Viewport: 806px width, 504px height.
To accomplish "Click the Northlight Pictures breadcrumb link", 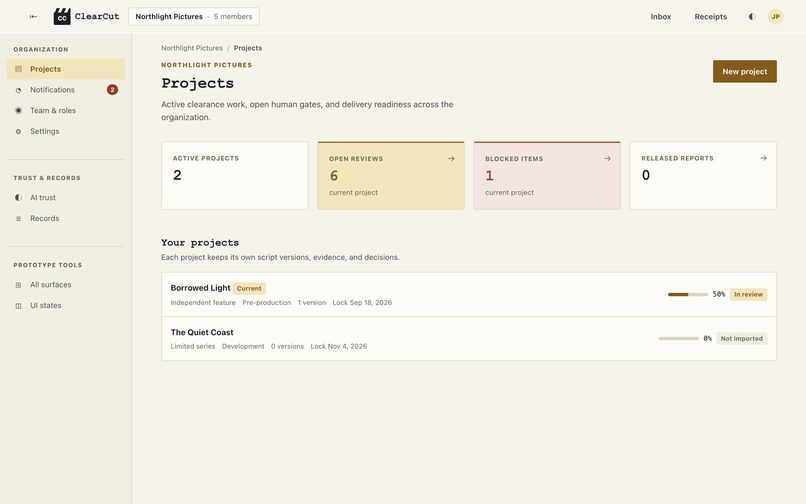I will tap(192, 48).
